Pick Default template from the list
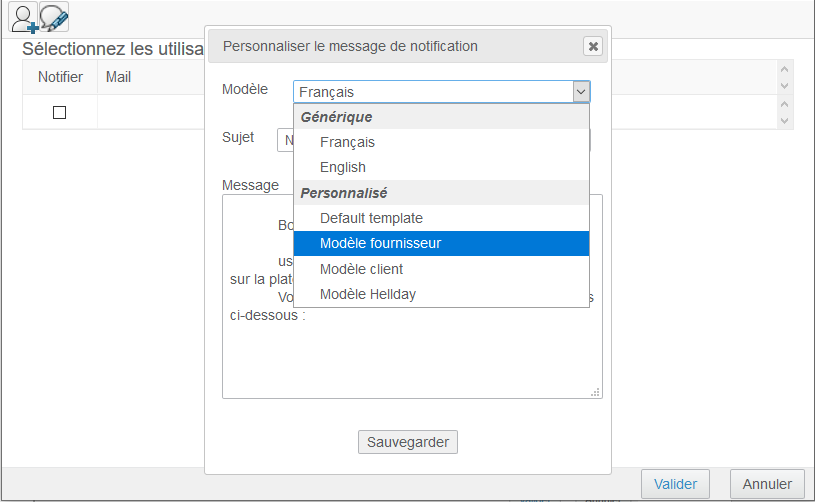Image resolution: width=815 pixels, height=502 pixels. click(x=371, y=217)
